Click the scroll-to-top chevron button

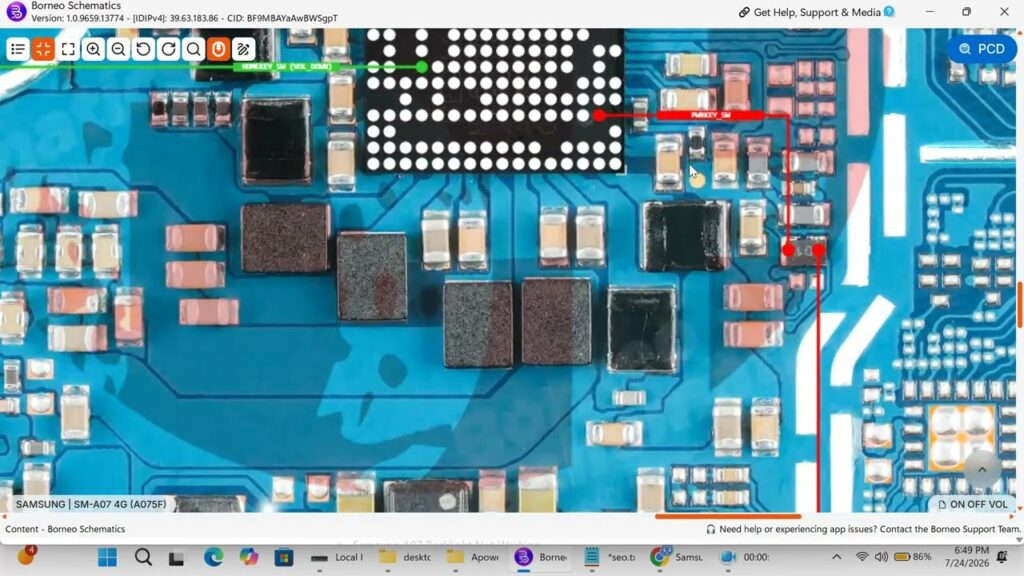click(x=982, y=470)
